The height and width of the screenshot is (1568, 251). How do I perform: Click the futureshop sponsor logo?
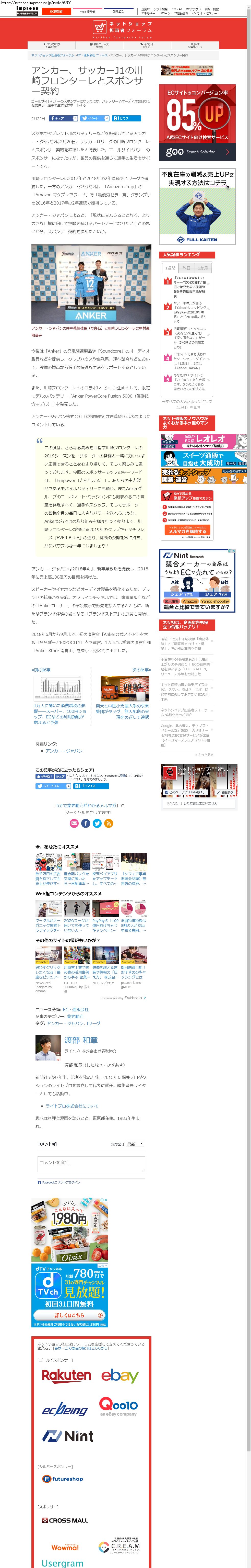coord(63,1479)
